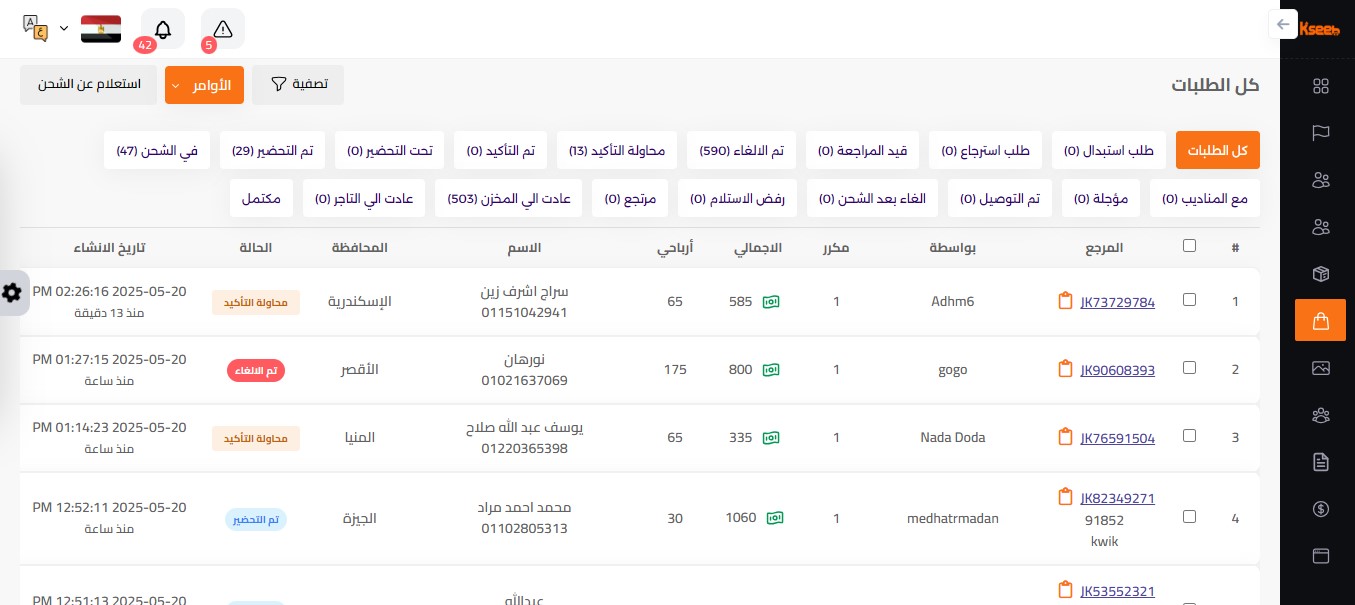Click the تم الالغاء red status badge
The width and height of the screenshot is (1355, 605).
pyautogui.click(x=256, y=371)
